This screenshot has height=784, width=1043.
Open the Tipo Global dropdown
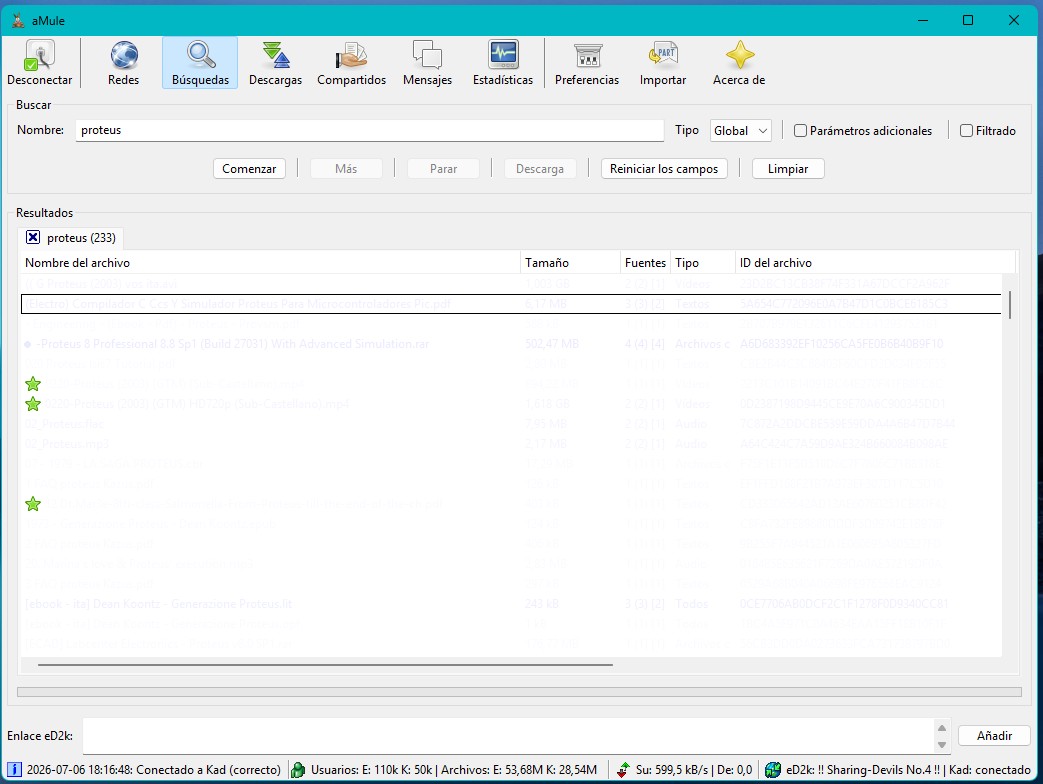click(x=741, y=130)
